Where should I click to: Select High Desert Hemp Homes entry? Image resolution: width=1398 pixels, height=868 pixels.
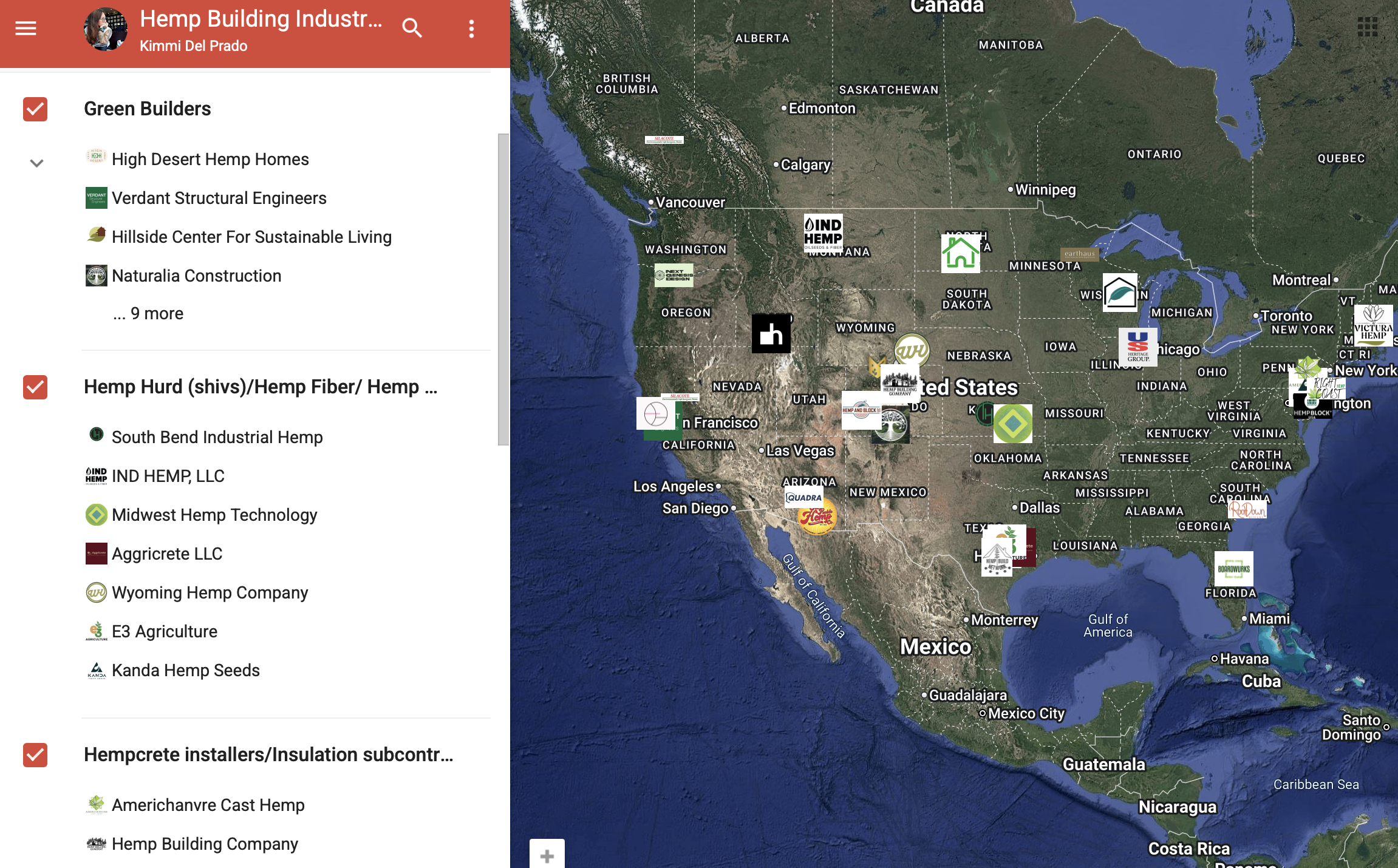coord(210,159)
